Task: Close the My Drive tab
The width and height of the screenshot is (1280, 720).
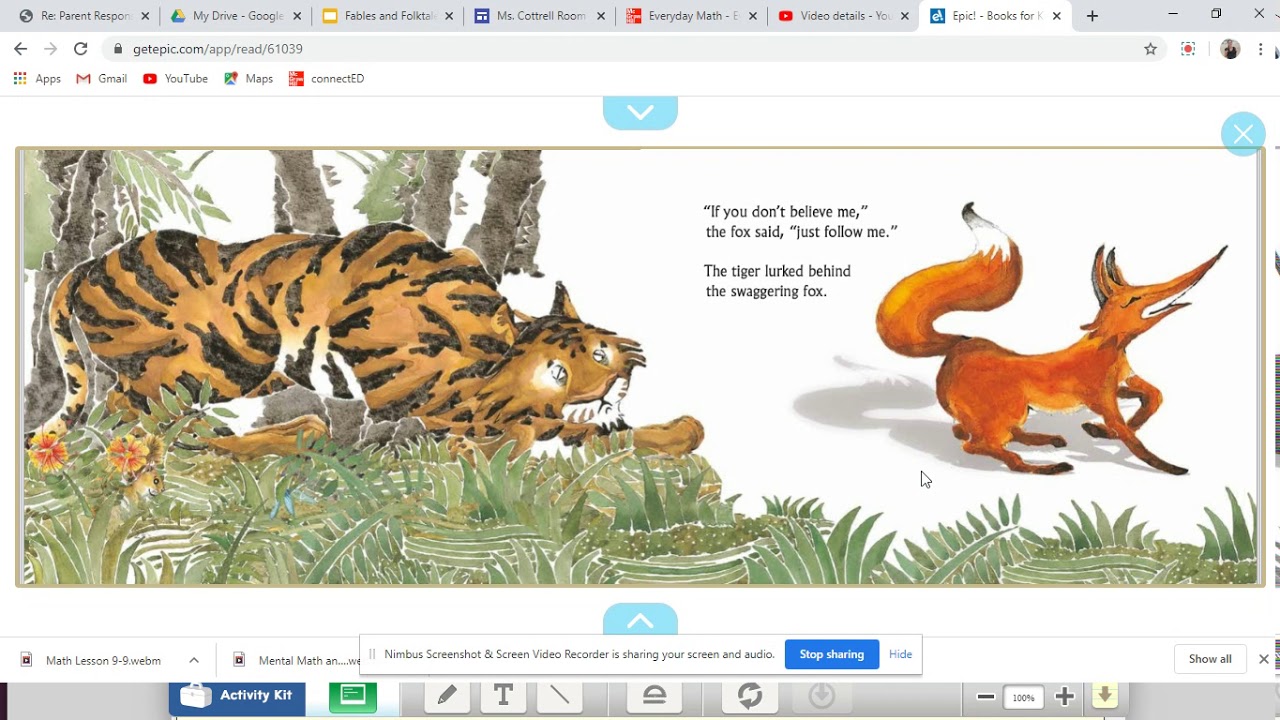Action: (x=297, y=16)
